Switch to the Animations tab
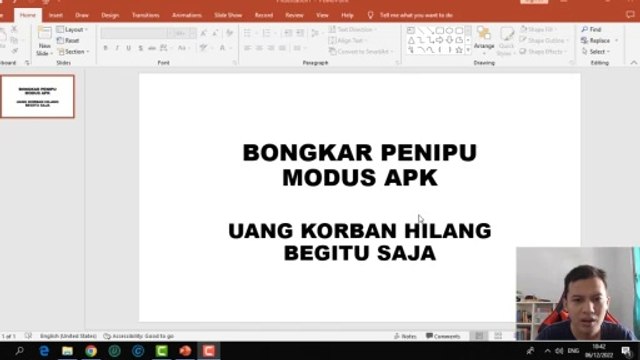Screen dimensions: 640x360 click(x=187, y=15)
